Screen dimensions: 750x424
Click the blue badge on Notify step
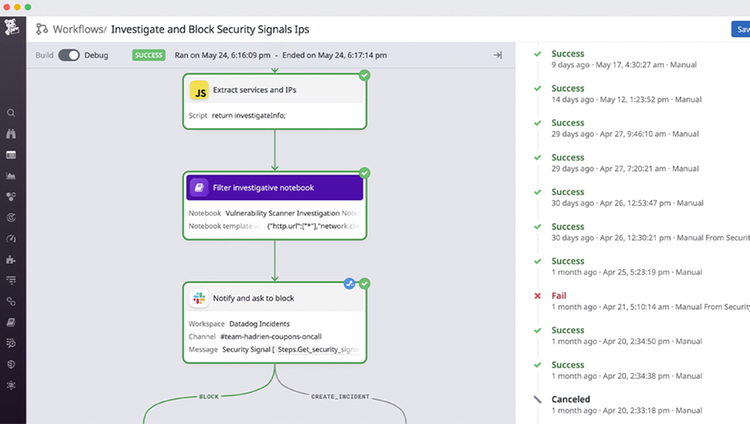[x=350, y=284]
